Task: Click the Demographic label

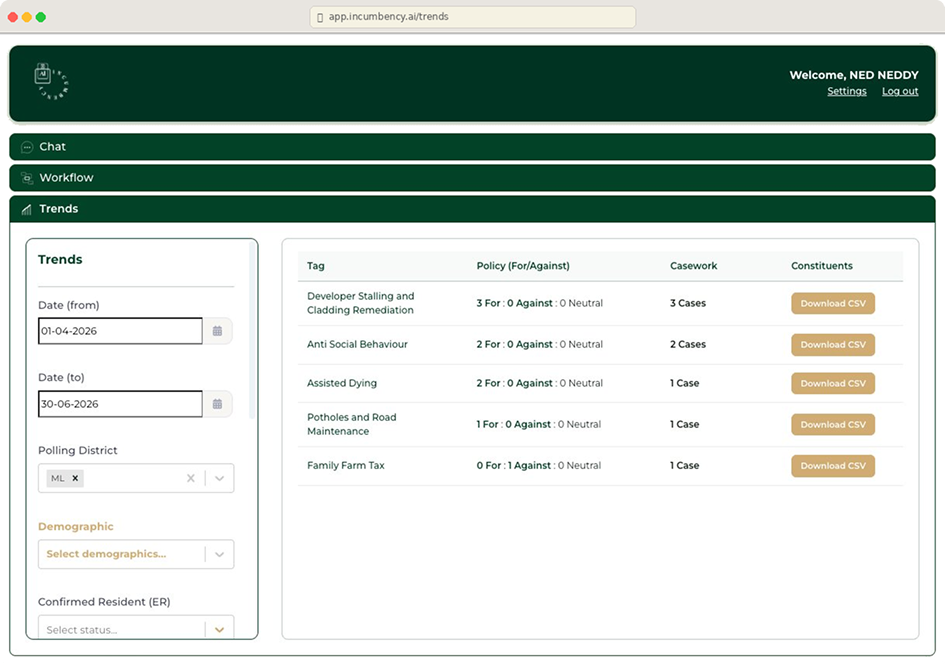Action: click(x=76, y=526)
